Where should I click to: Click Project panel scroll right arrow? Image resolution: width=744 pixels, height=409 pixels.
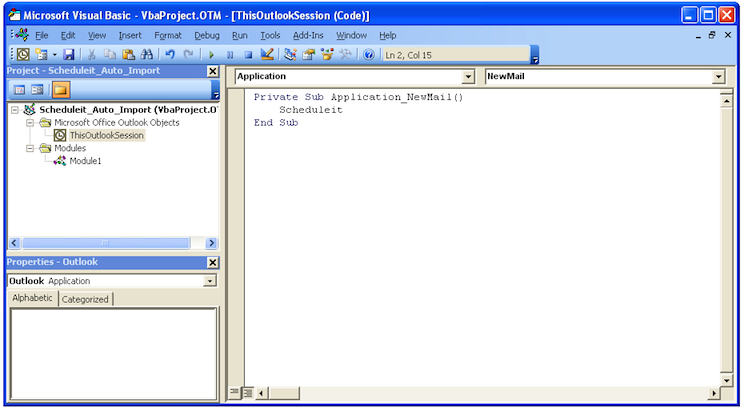point(211,243)
